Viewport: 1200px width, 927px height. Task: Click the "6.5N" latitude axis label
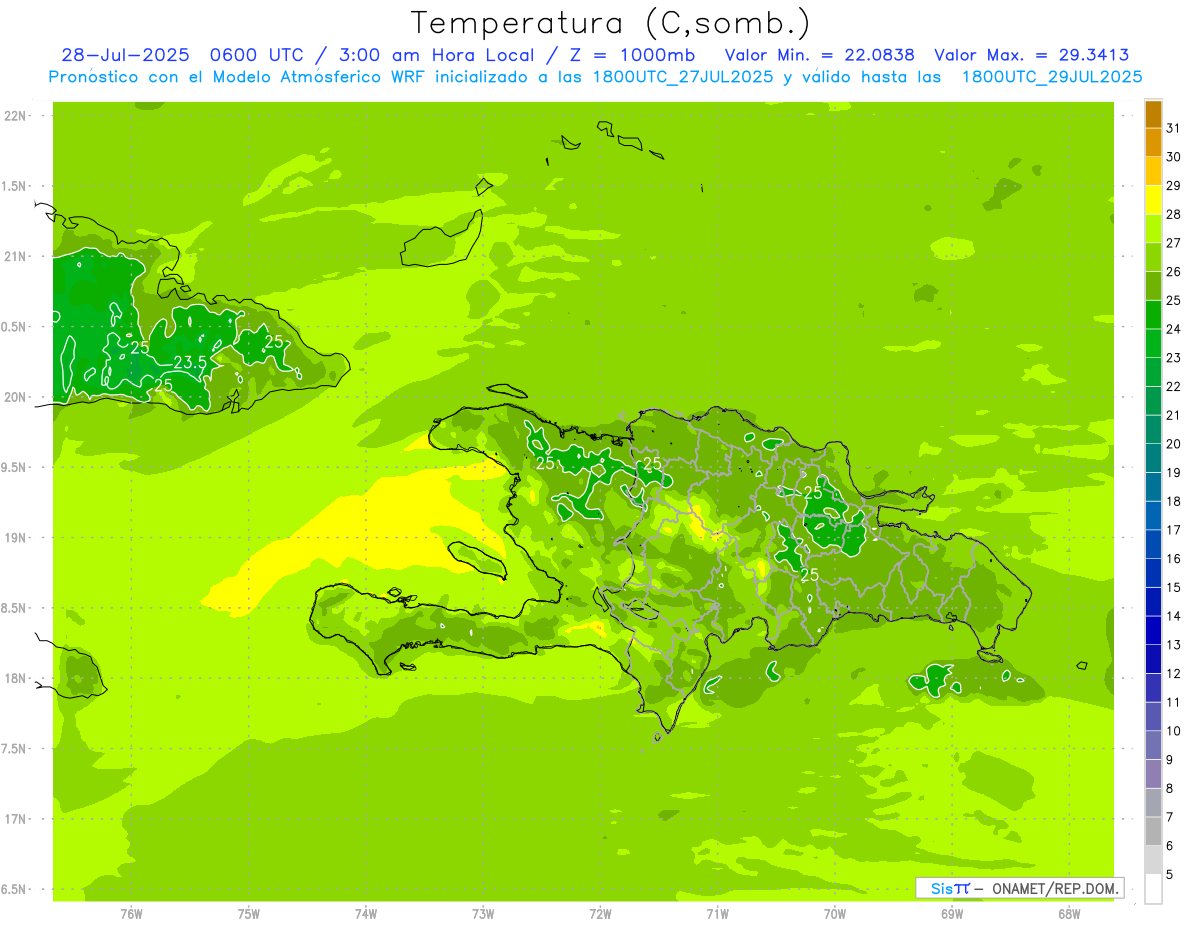[15, 889]
